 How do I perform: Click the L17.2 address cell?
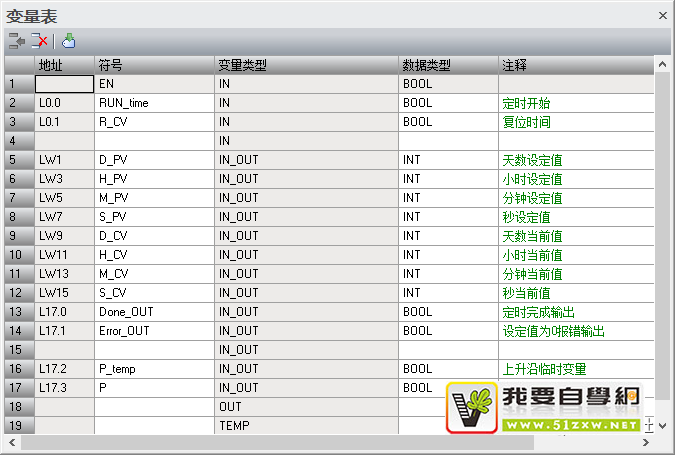pos(64,369)
